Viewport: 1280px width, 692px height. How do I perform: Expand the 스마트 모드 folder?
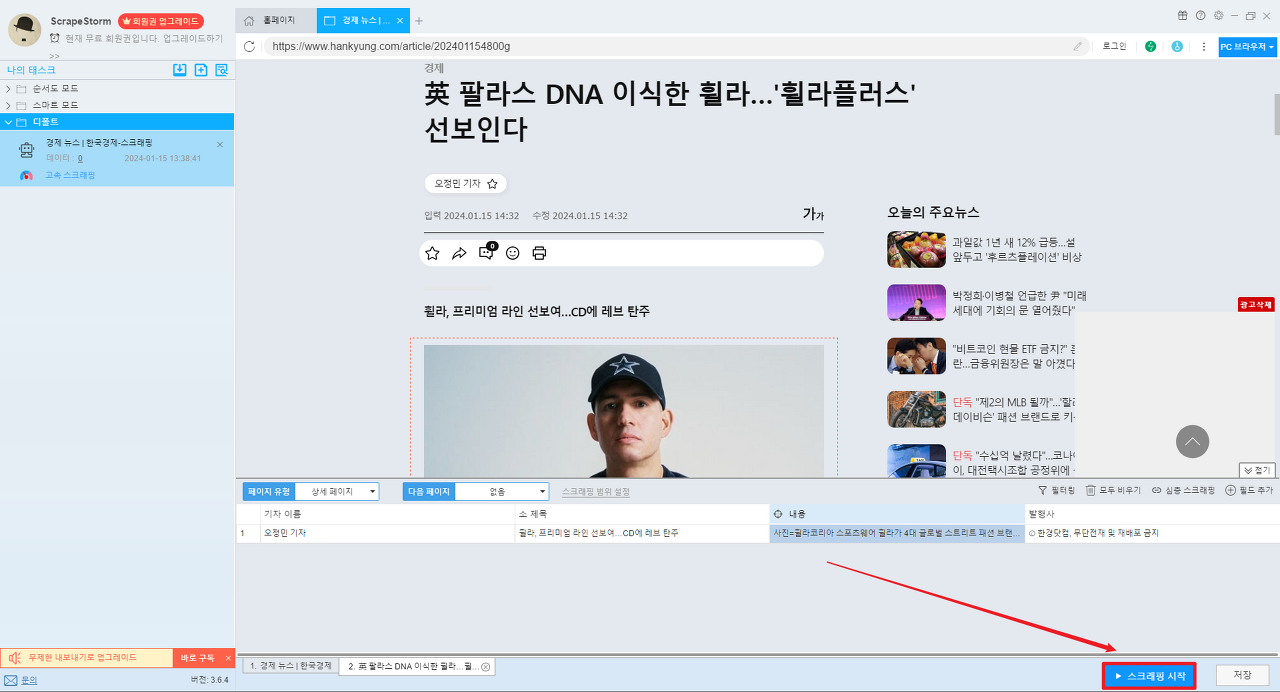click(x=9, y=104)
